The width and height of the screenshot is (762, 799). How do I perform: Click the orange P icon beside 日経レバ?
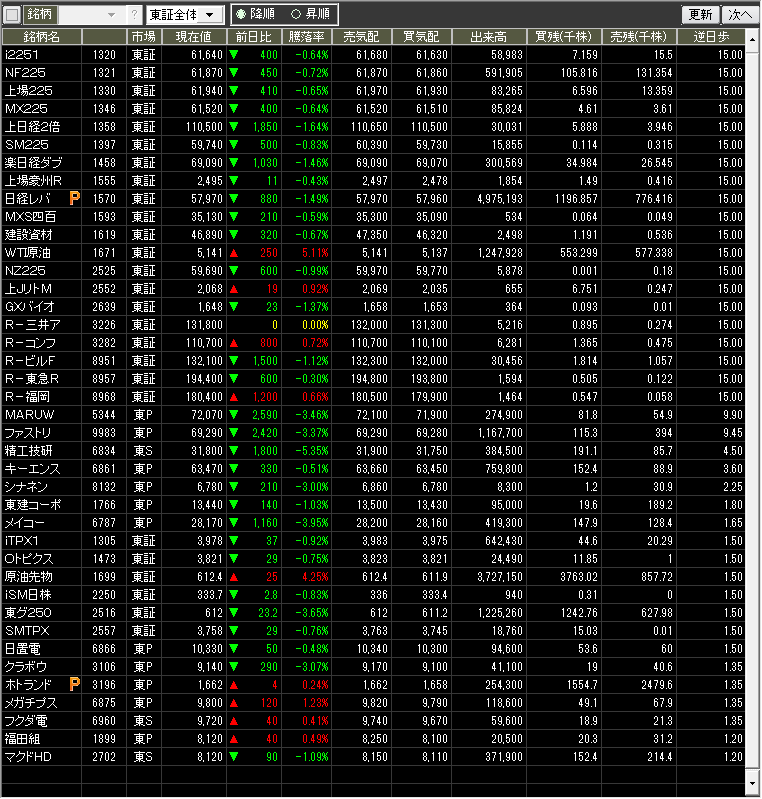point(74,199)
